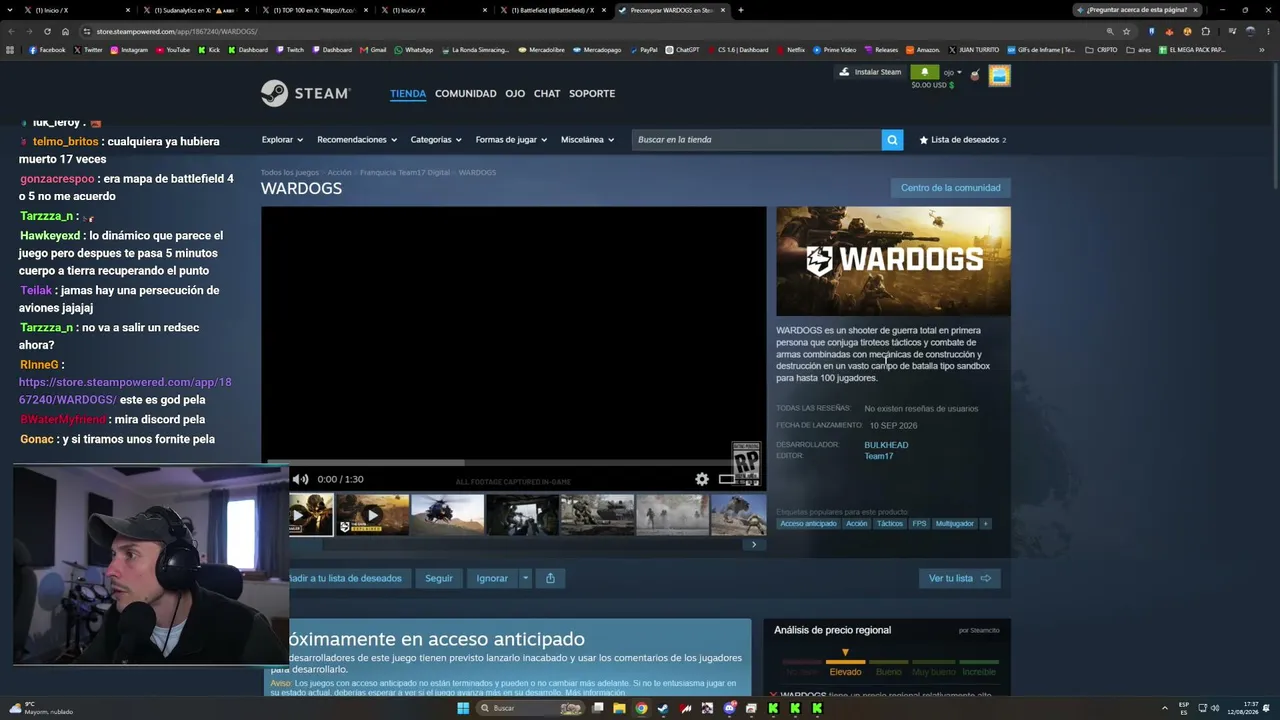The width and height of the screenshot is (1280, 720).
Task: Open the YouTube bookmark
Action: point(173,50)
